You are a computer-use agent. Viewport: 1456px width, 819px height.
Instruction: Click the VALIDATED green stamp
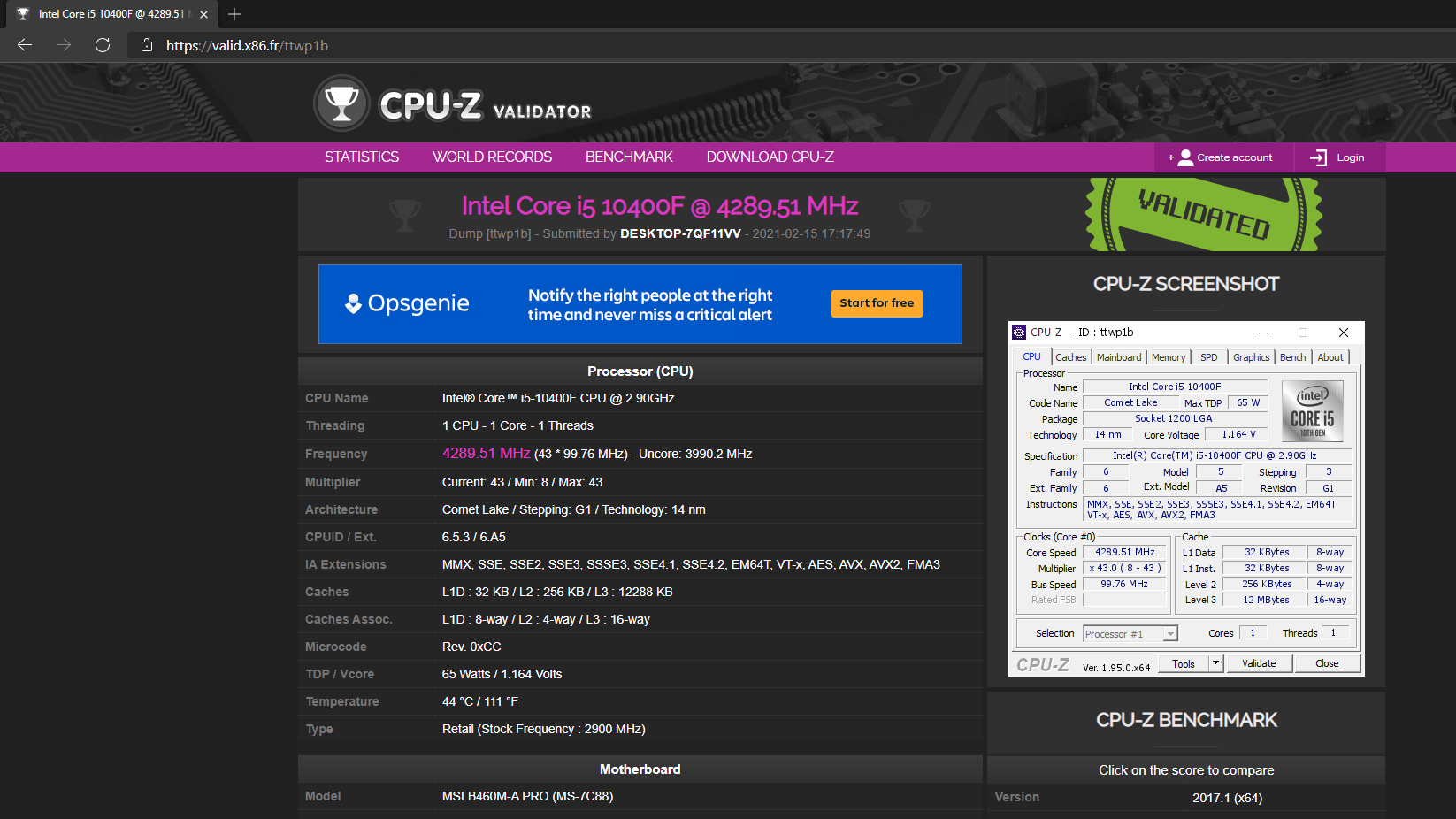[x=1204, y=214]
